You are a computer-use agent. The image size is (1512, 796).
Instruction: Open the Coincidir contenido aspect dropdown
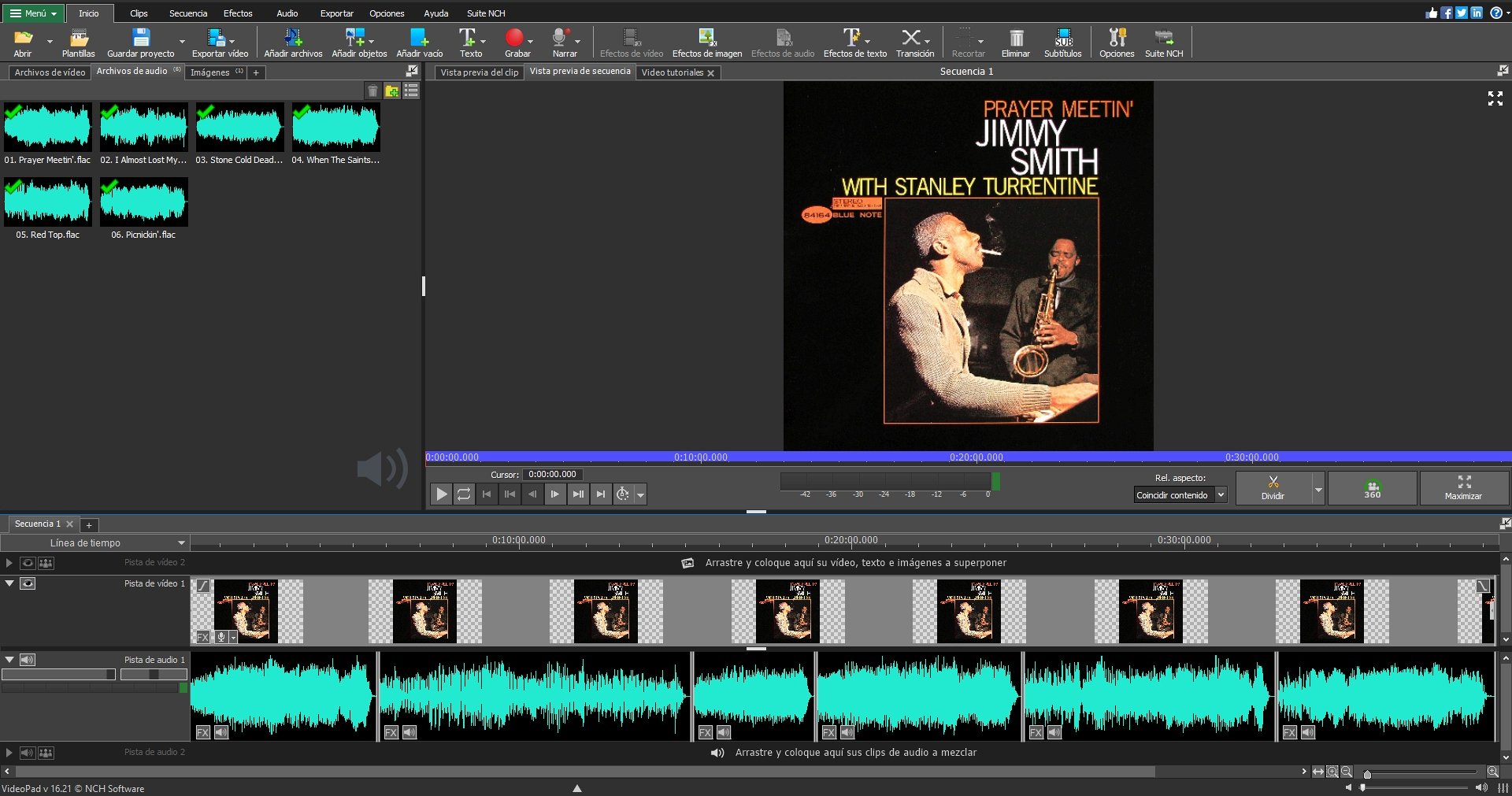1180,495
